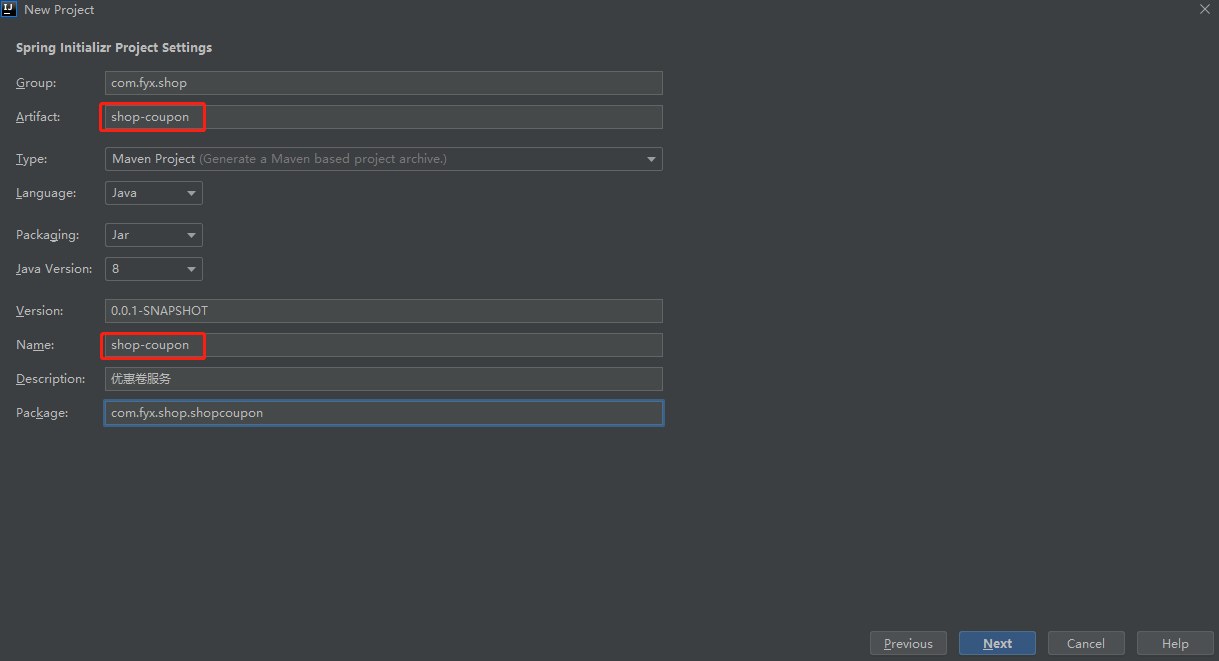Click the Artifact label
Viewport: 1219px width, 661px height.
(38, 117)
